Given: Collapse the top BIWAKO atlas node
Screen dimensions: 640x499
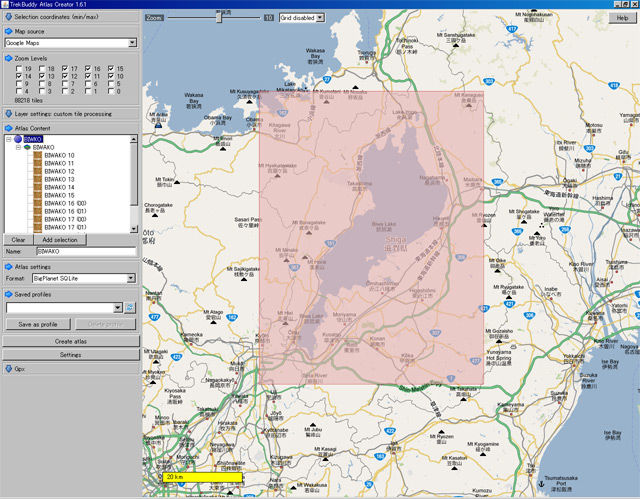Looking at the screenshot, I should (x=8, y=139).
